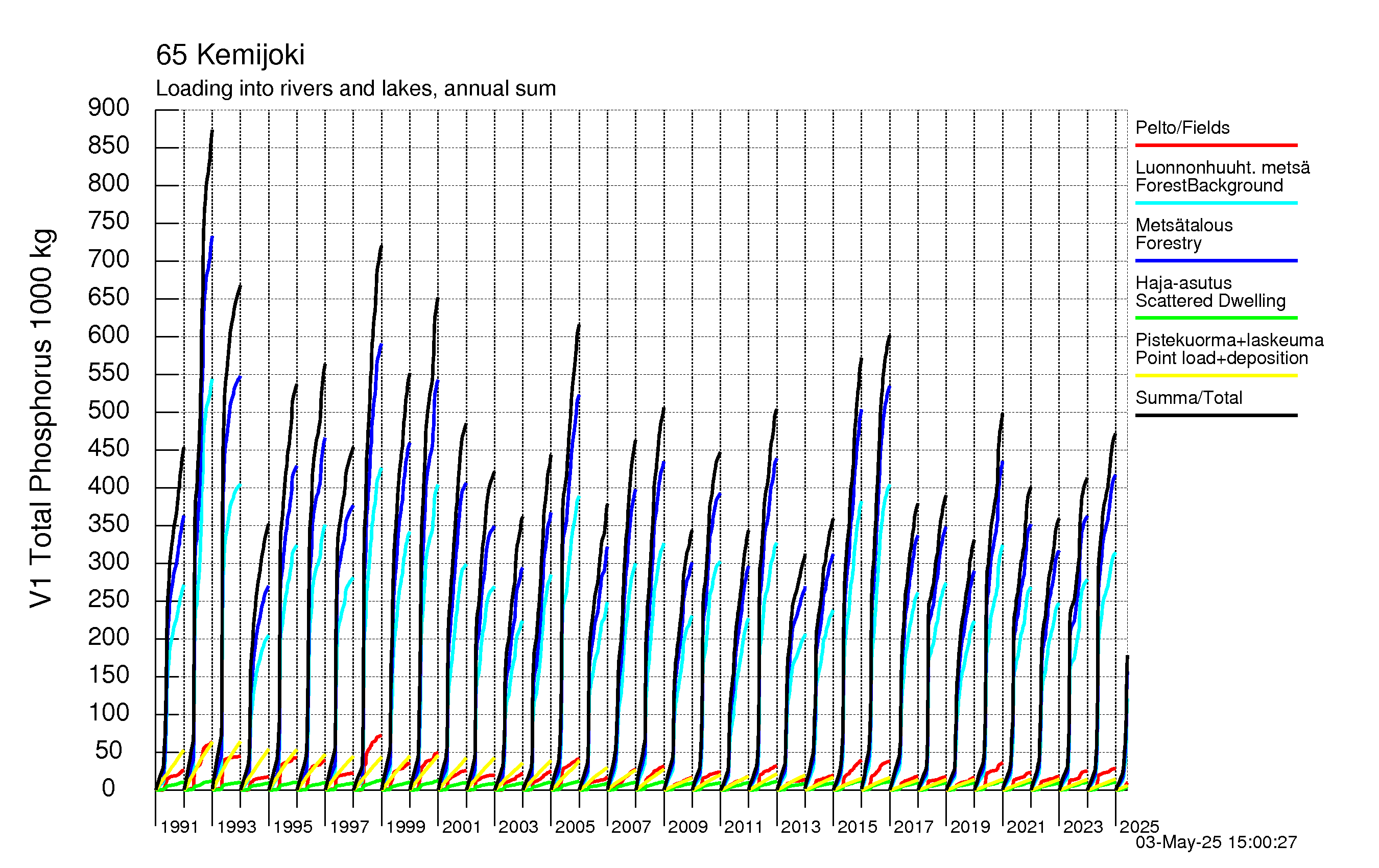Click the y-axis value 650

tap(109, 297)
